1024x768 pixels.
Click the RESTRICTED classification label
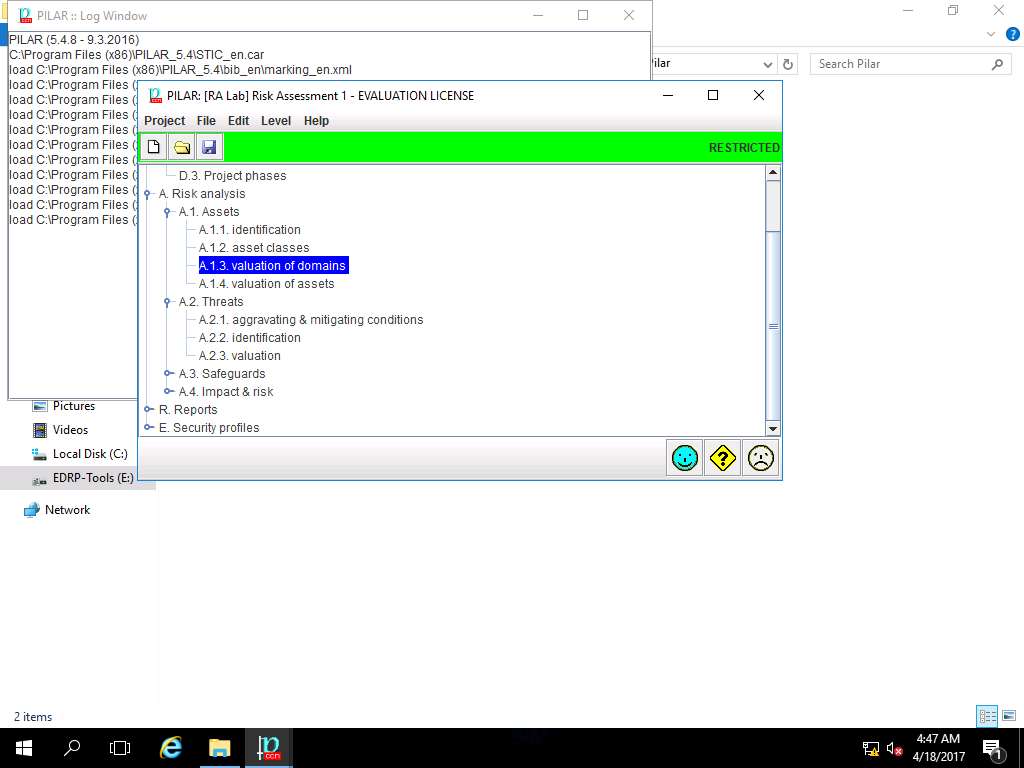click(x=744, y=148)
